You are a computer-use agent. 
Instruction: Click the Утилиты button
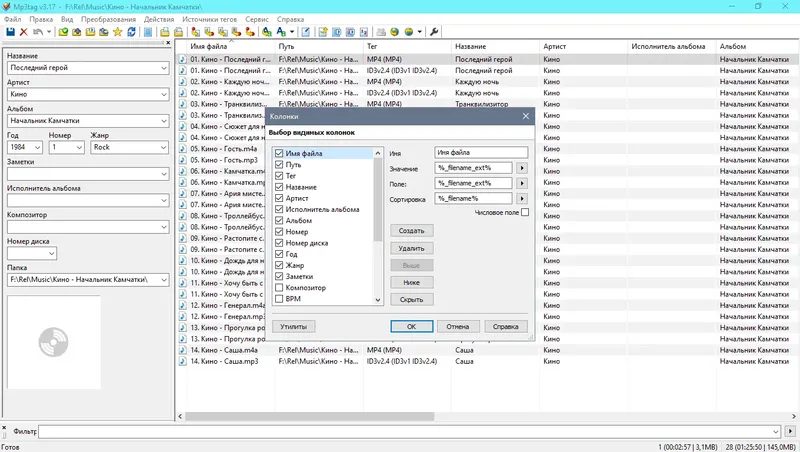(293, 327)
